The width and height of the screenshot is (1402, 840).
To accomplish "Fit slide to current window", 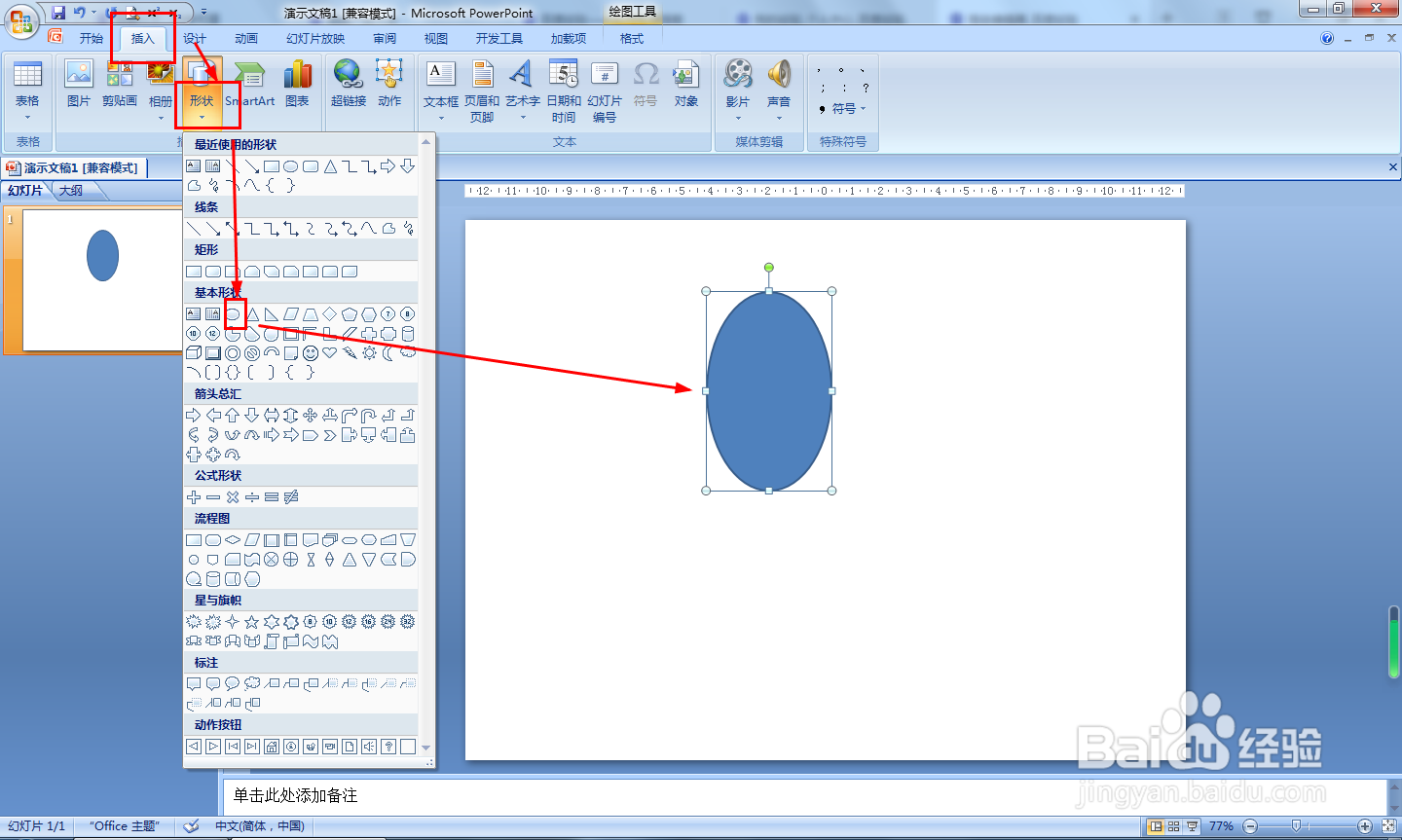I will click(x=1388, y=826).
